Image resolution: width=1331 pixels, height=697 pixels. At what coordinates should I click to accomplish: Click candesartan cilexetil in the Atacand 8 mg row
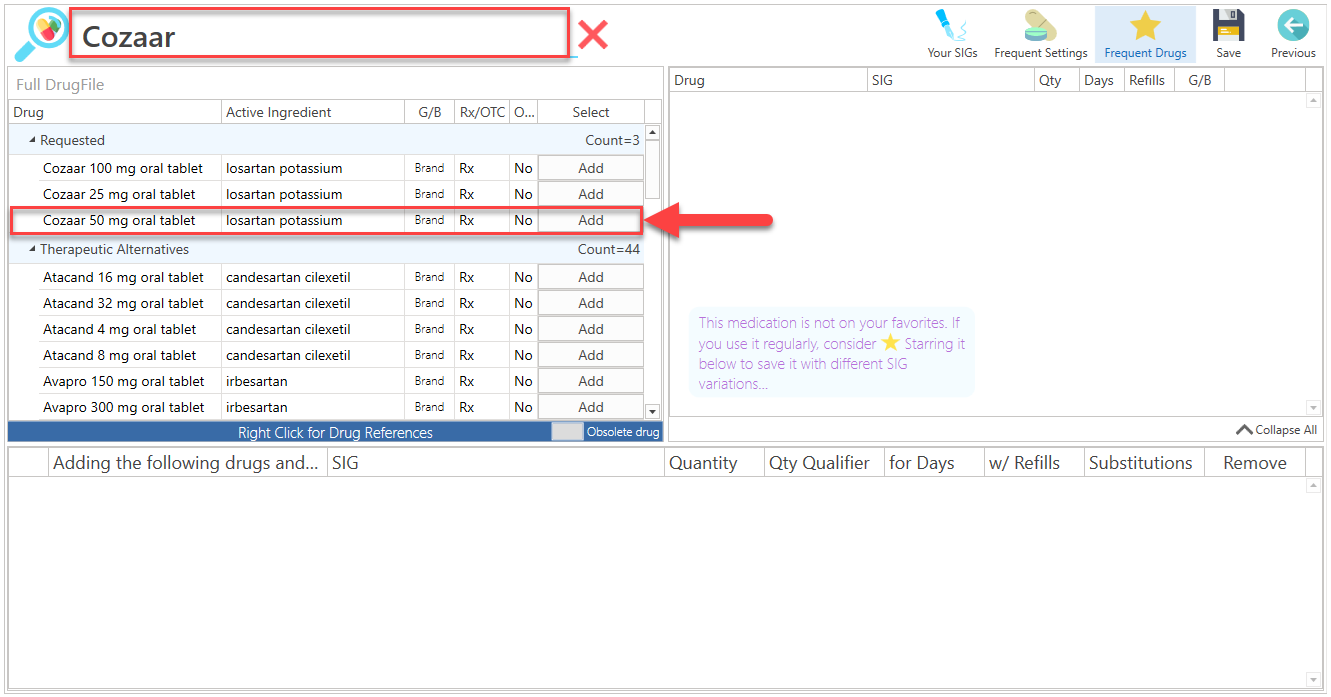(288, 355)
